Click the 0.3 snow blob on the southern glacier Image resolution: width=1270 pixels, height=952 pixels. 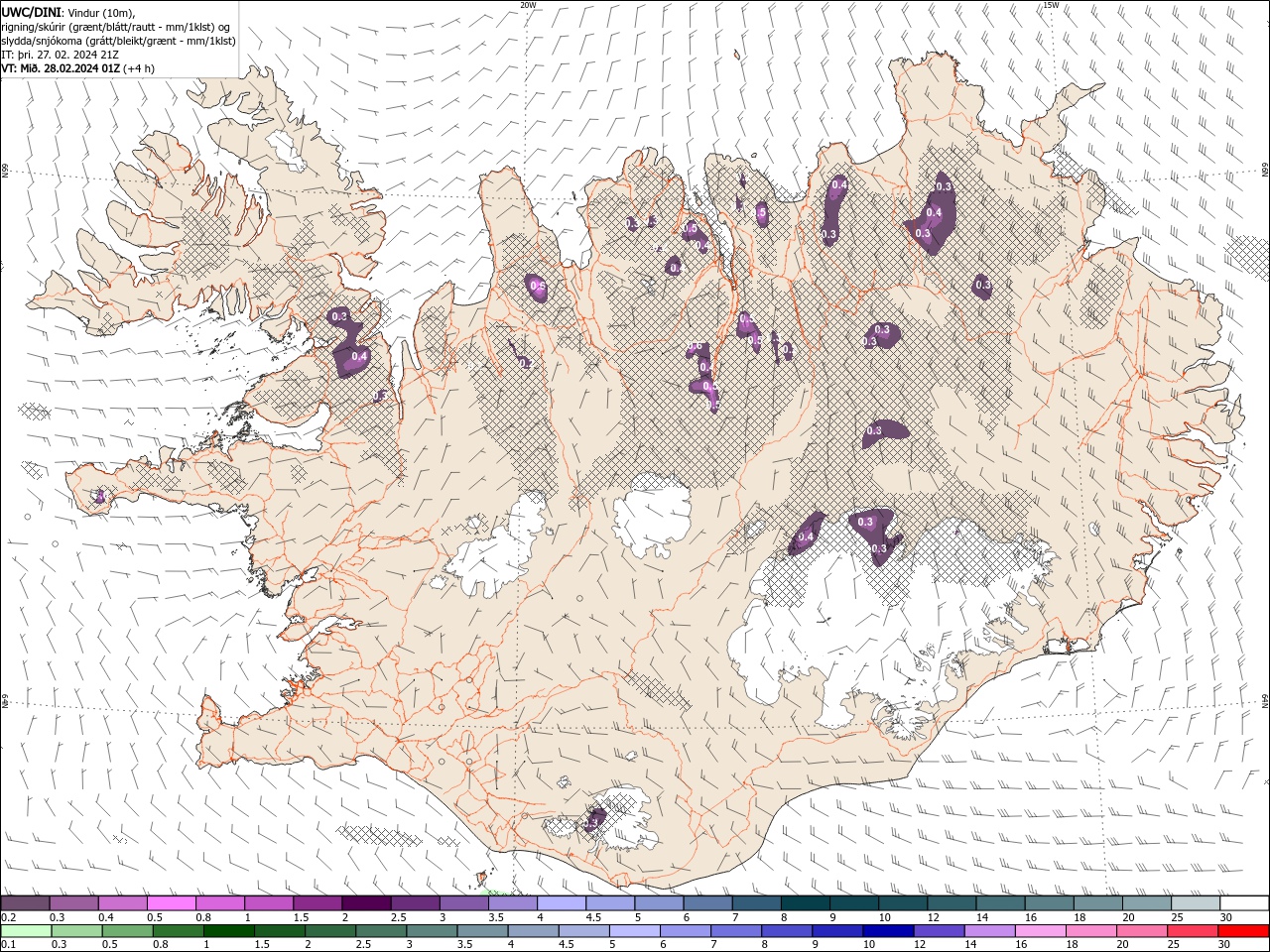(x=592, y=821)
